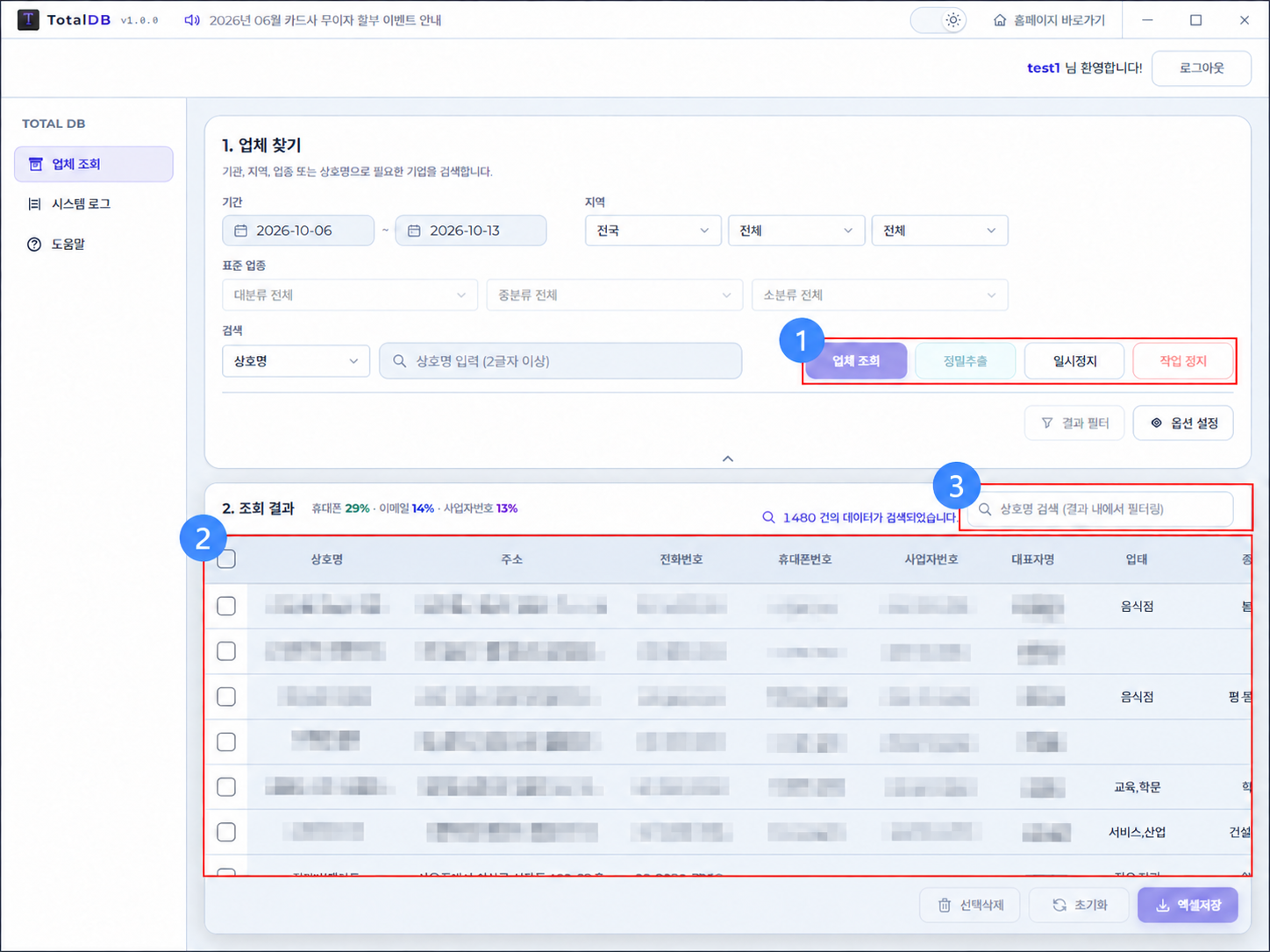Toggle the light/dark theme switch
The height and width of the screenshot is (952, 1270).
click(x=938, y=20)
